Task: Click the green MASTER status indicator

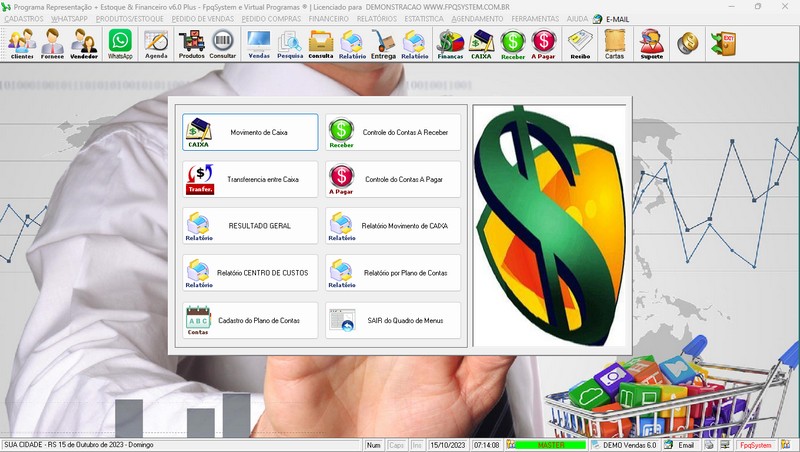Action: (x=551, y=445)
